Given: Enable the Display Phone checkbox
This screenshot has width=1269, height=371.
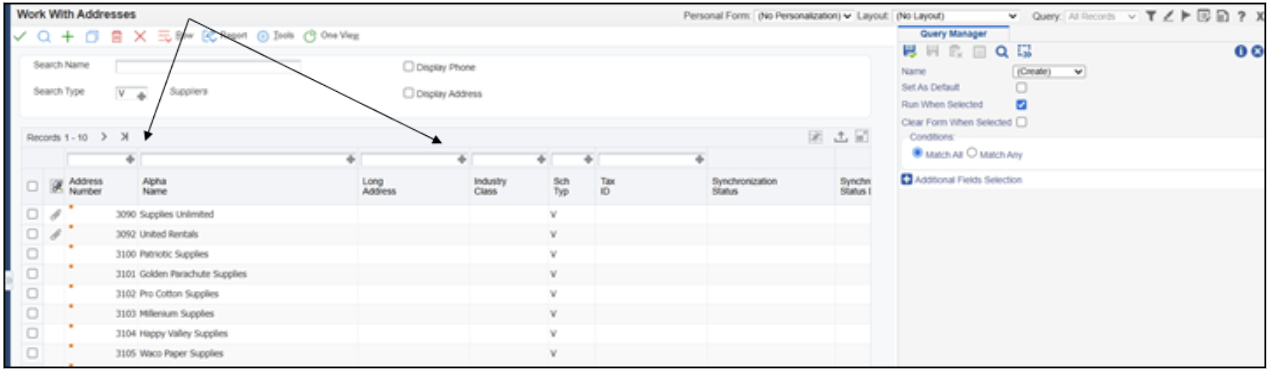Looking at the screenshot, I should [x=408, y=67].
